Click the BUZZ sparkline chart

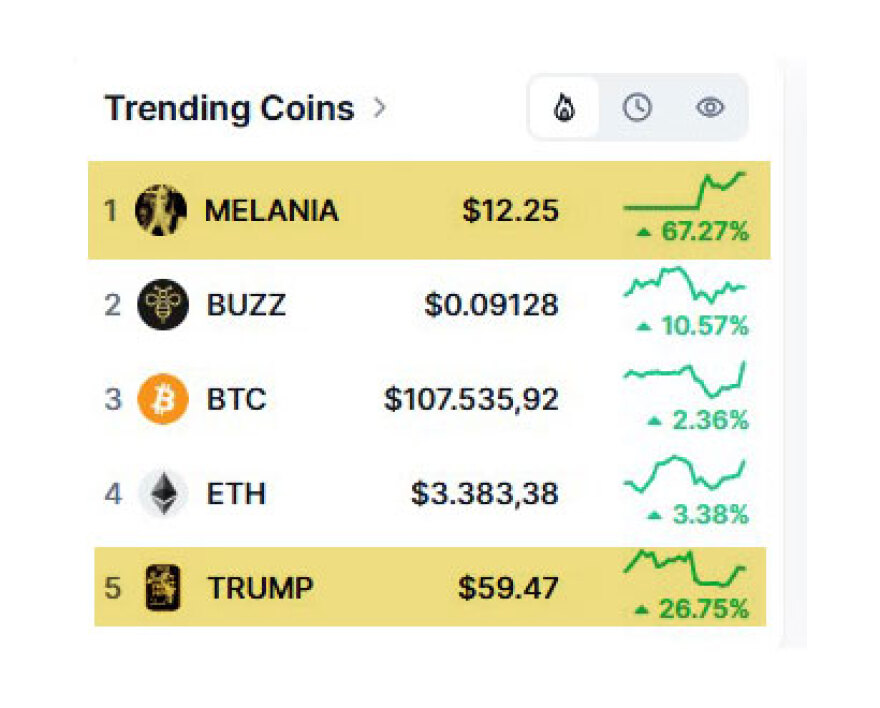click(x=684, y=285)
